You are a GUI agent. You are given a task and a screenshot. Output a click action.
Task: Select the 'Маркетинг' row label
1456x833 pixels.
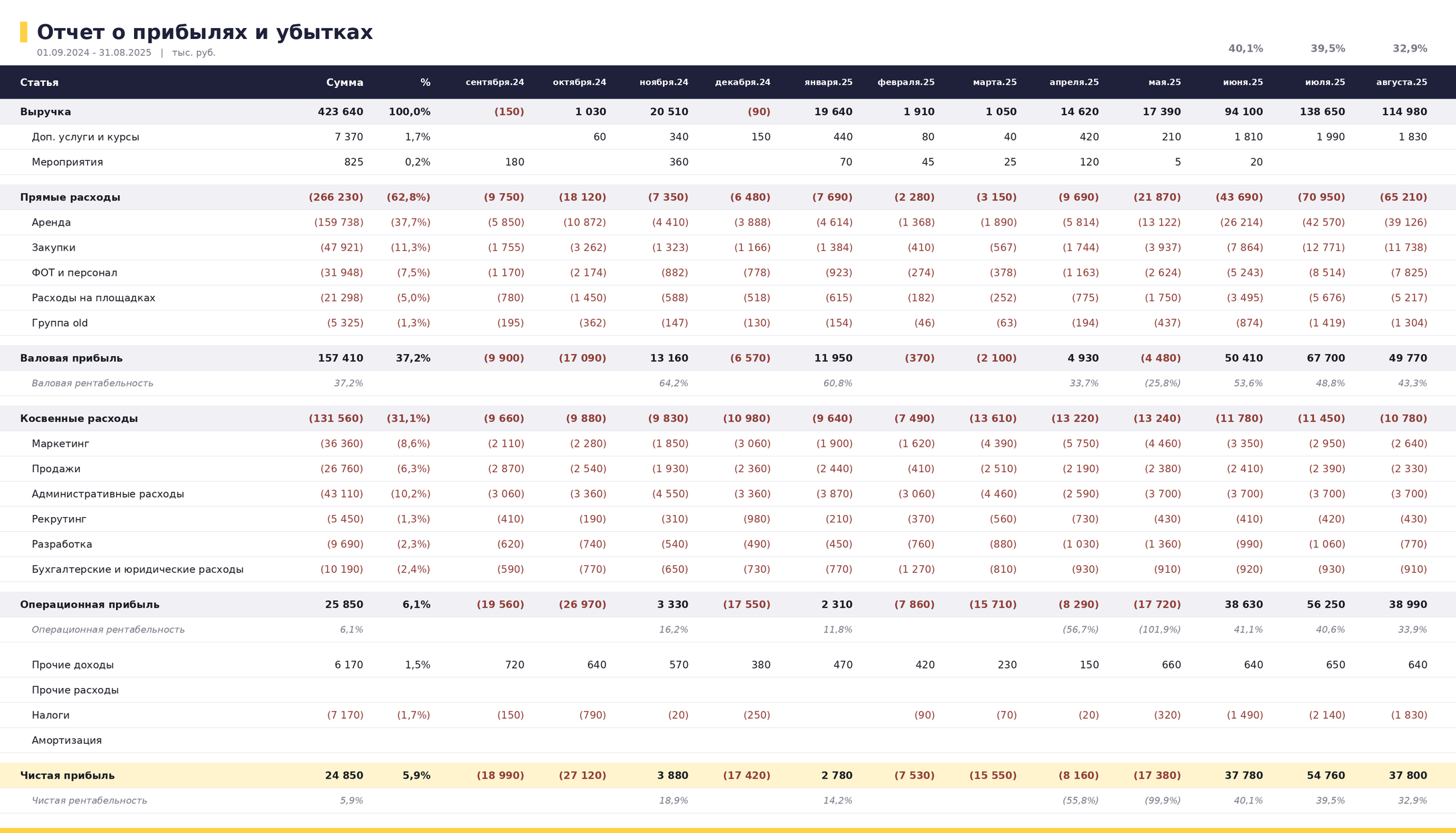pos(60,444)
